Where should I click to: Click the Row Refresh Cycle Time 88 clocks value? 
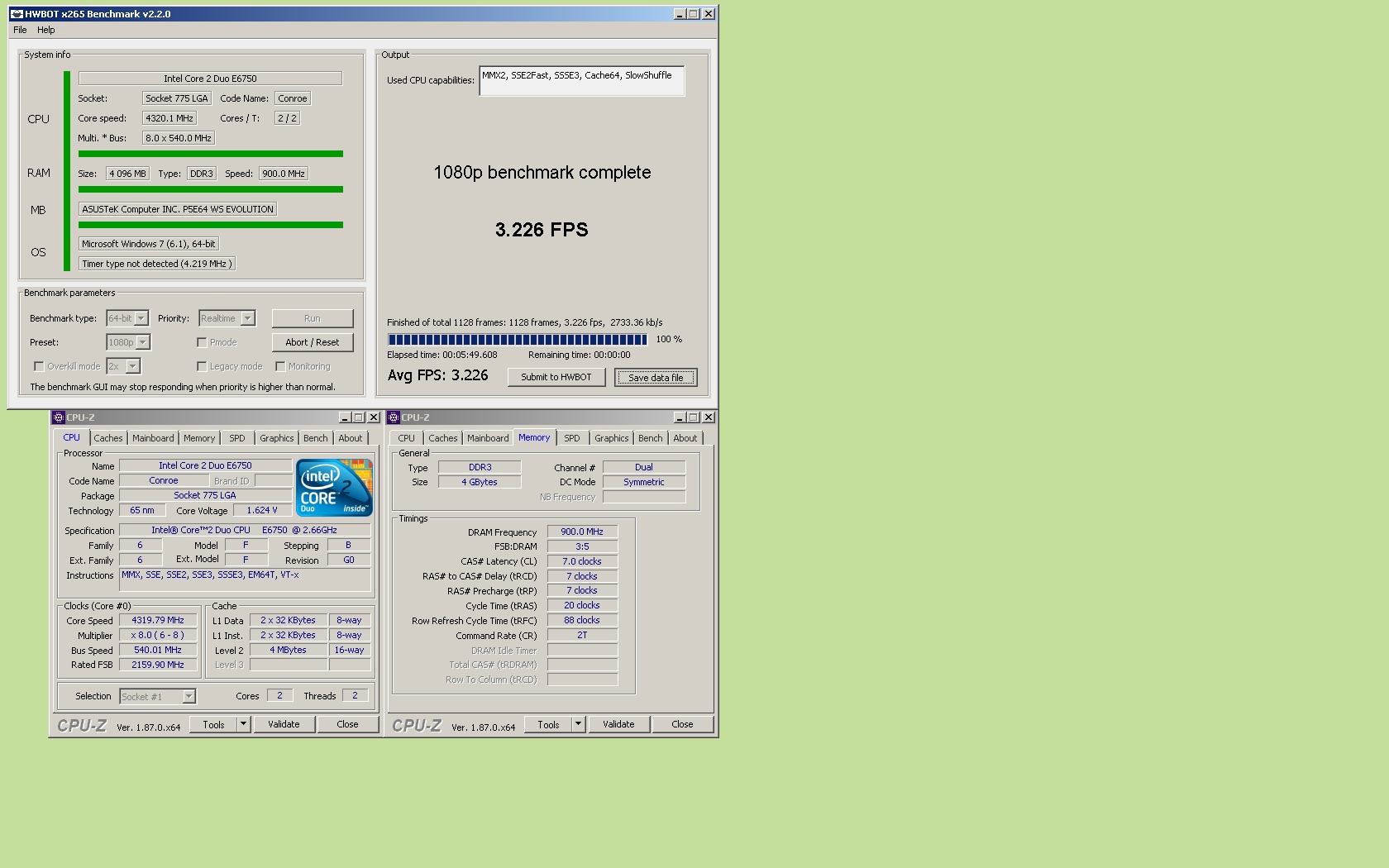coord(582,620)
